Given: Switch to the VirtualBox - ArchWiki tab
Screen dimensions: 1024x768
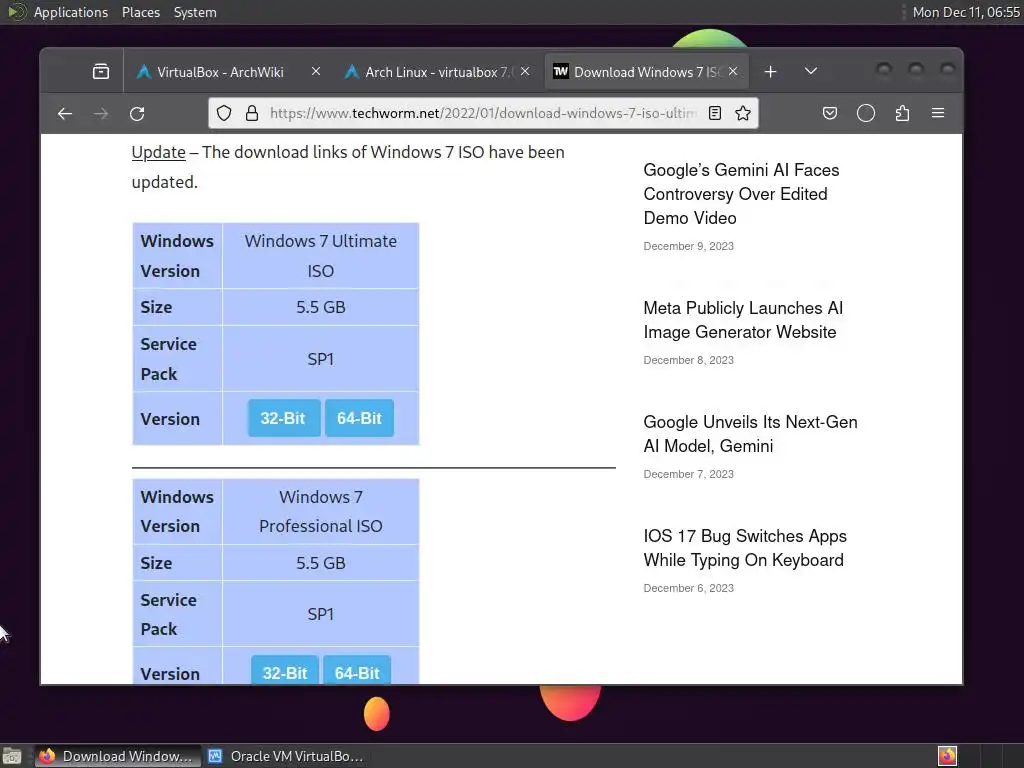Looking at the screenshot, I should 219,72.
